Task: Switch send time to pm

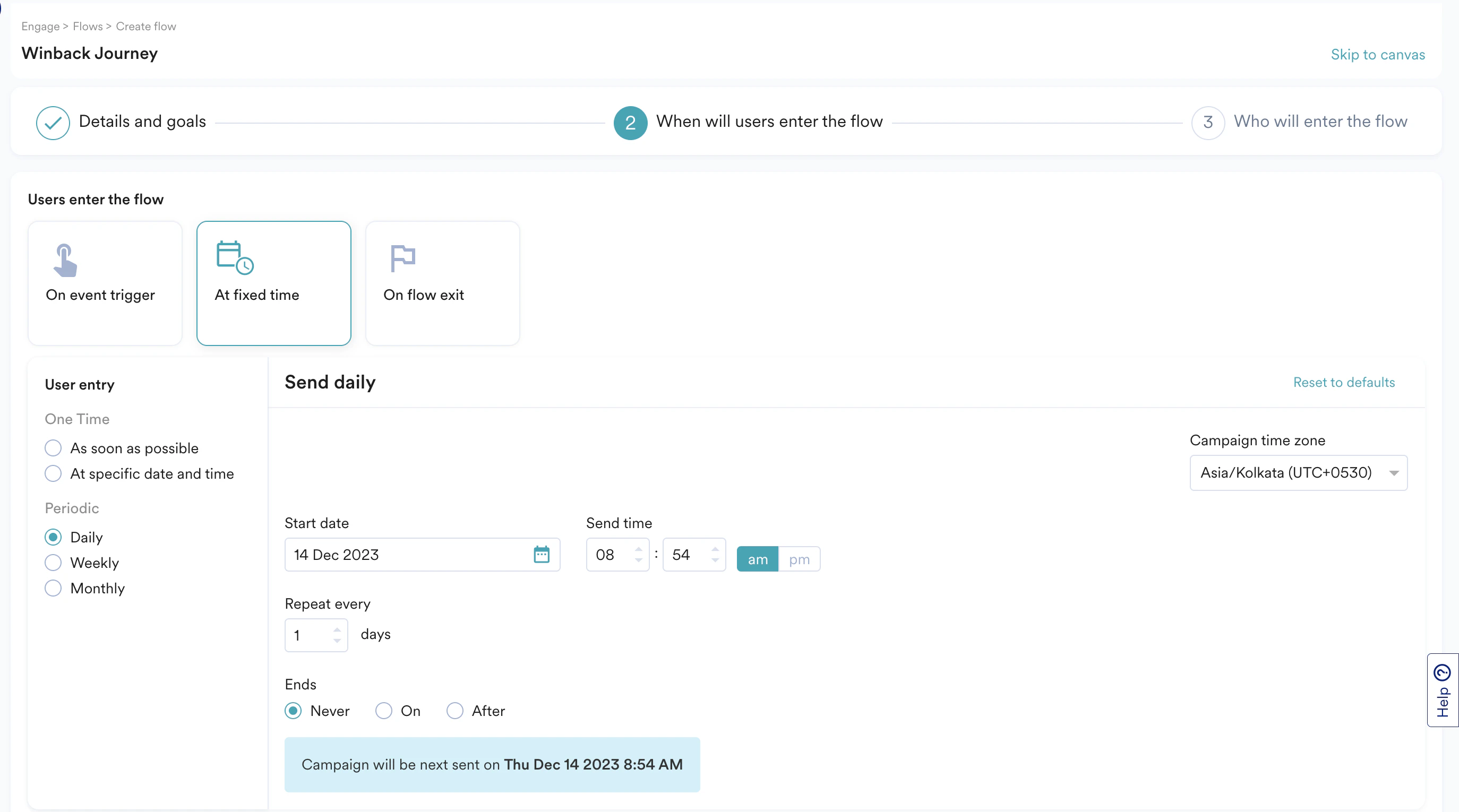Action: 799,559
